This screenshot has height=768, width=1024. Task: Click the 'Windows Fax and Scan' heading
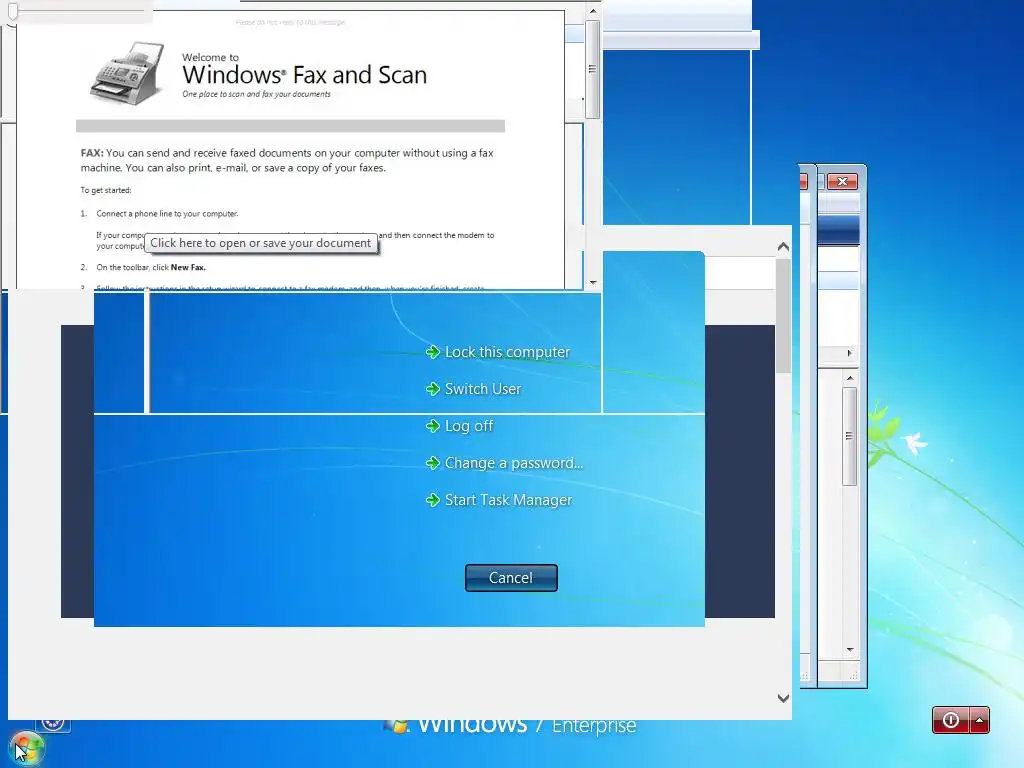pos(304,75)
